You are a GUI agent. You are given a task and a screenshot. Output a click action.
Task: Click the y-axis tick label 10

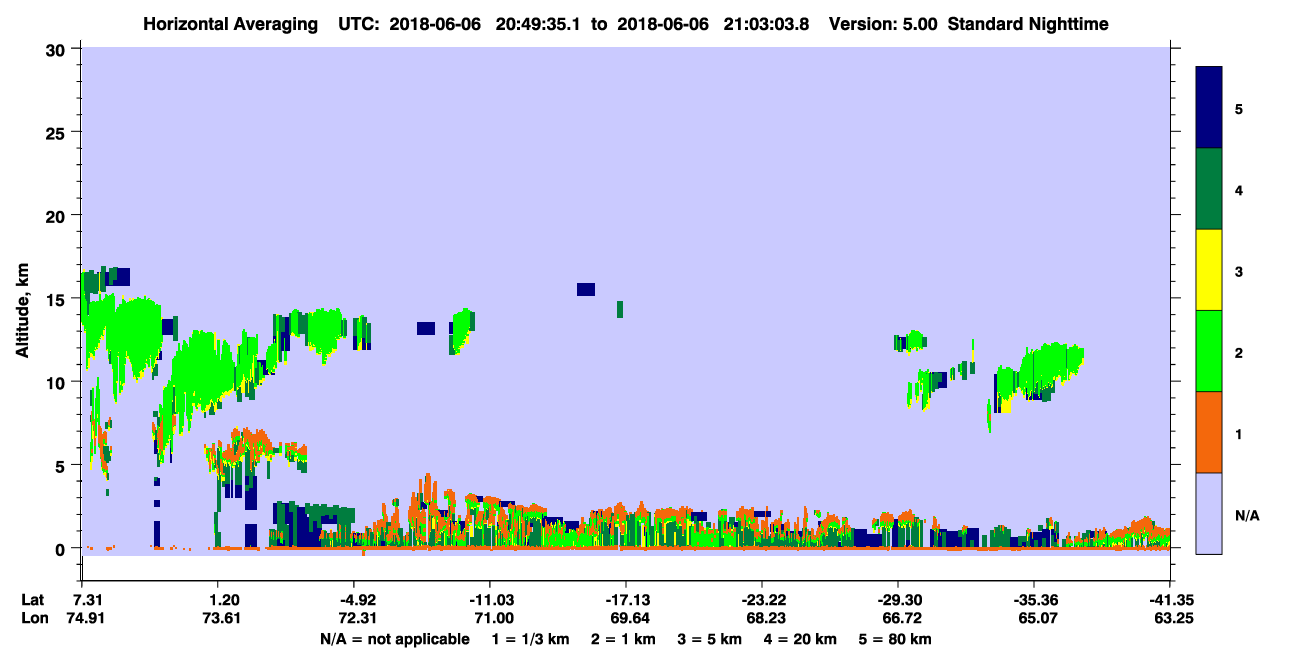(58, 382)
